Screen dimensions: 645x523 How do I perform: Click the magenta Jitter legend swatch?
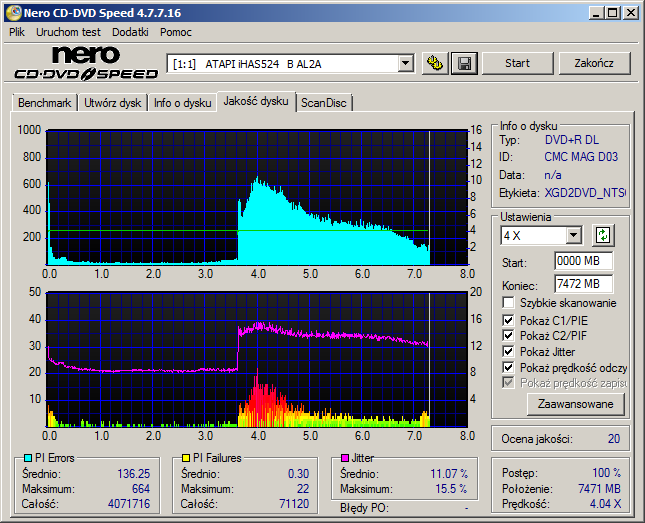pos(345,458)
